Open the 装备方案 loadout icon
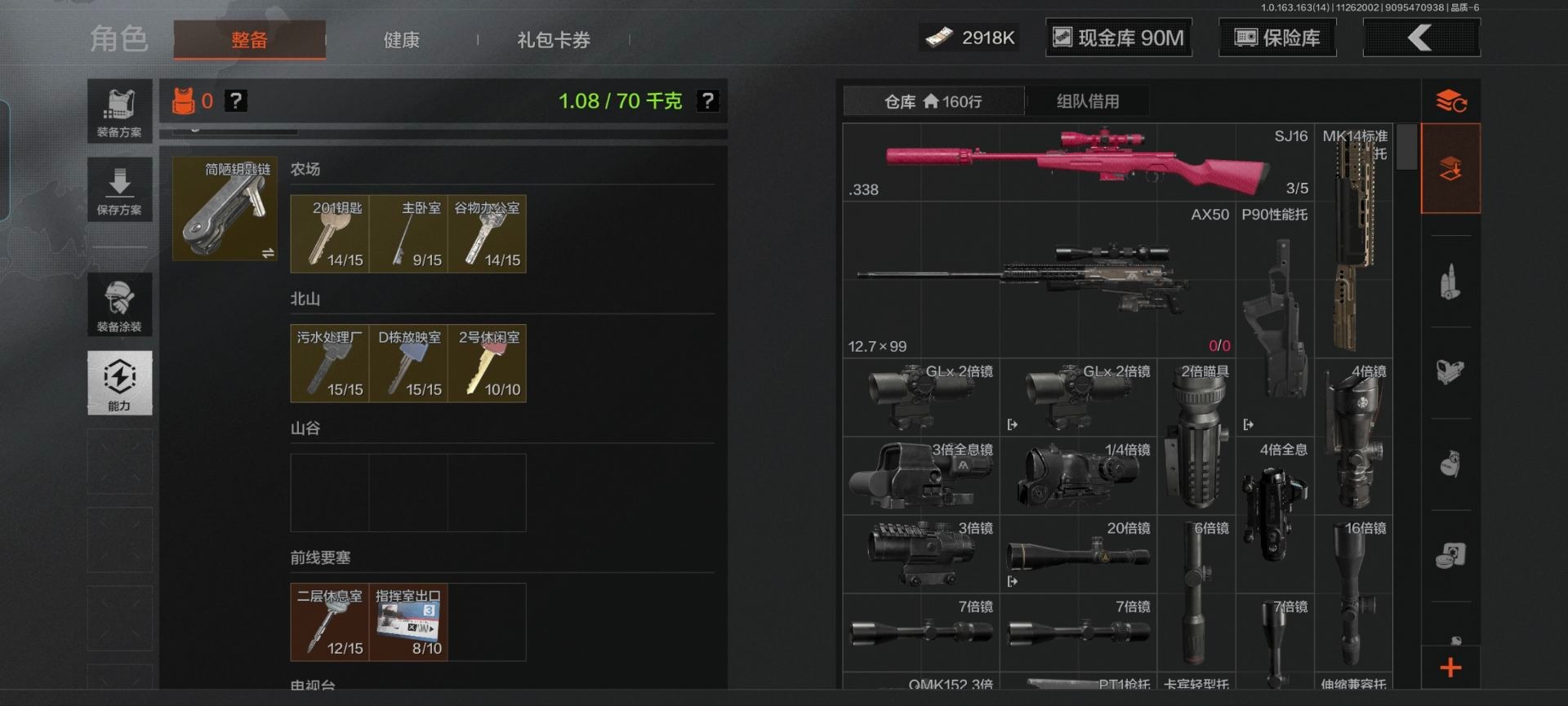Image resolution: width=1568 pixels, height=706 pixels. (x=119, y=111)
